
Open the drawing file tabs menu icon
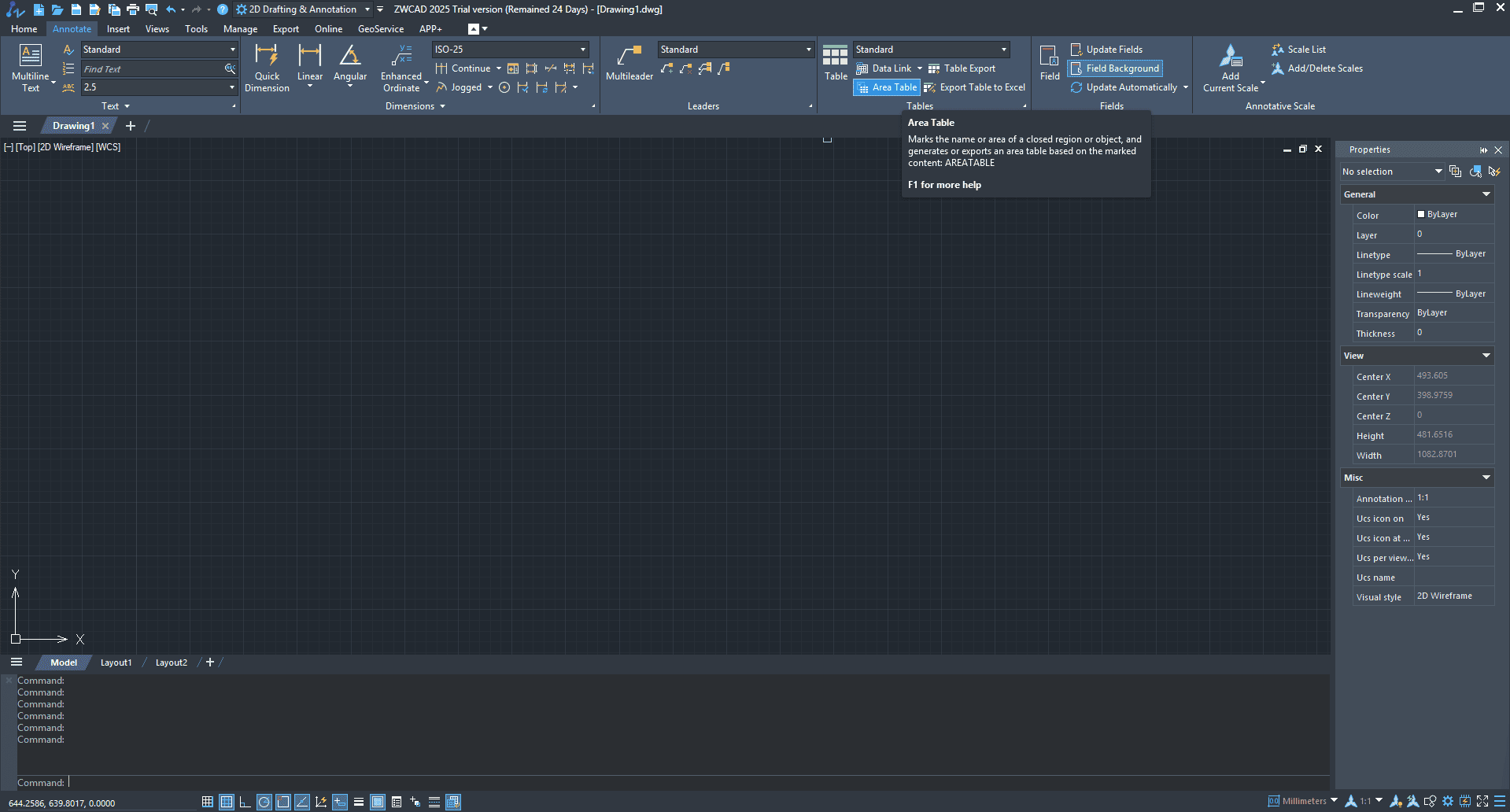(x=20, y=126)
